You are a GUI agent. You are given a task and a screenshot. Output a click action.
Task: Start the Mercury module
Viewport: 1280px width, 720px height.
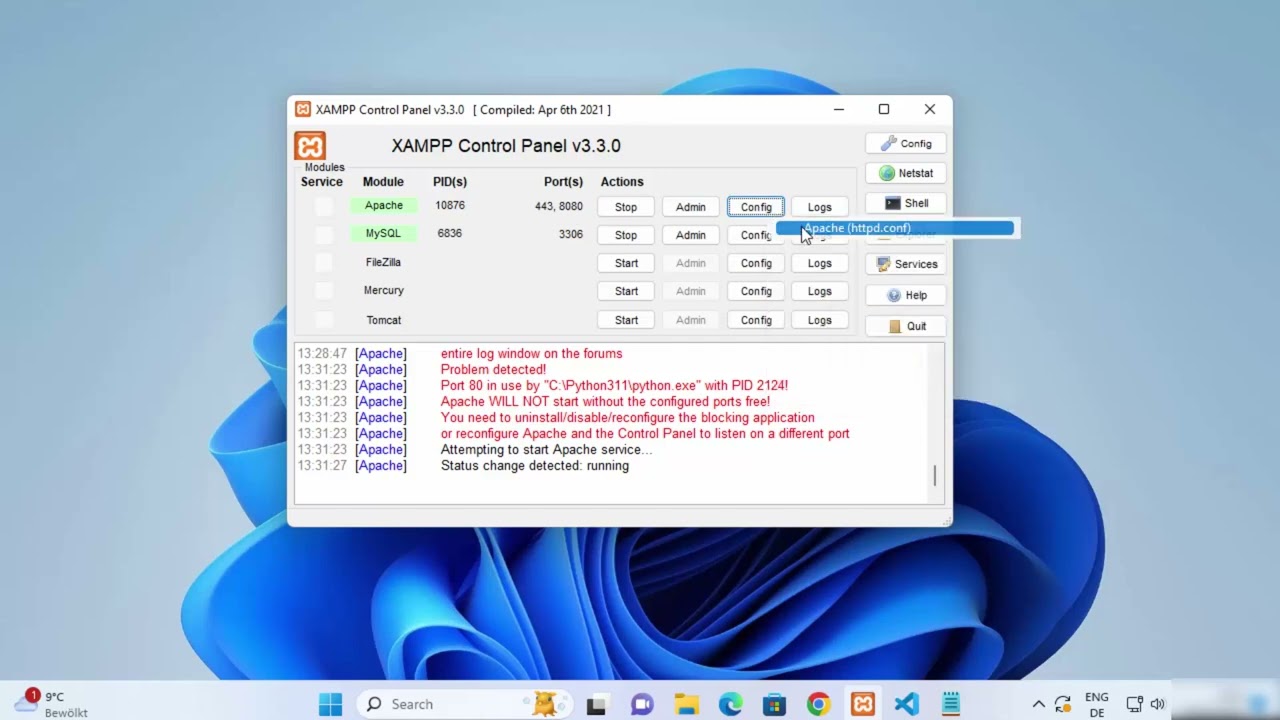point(626,291)
